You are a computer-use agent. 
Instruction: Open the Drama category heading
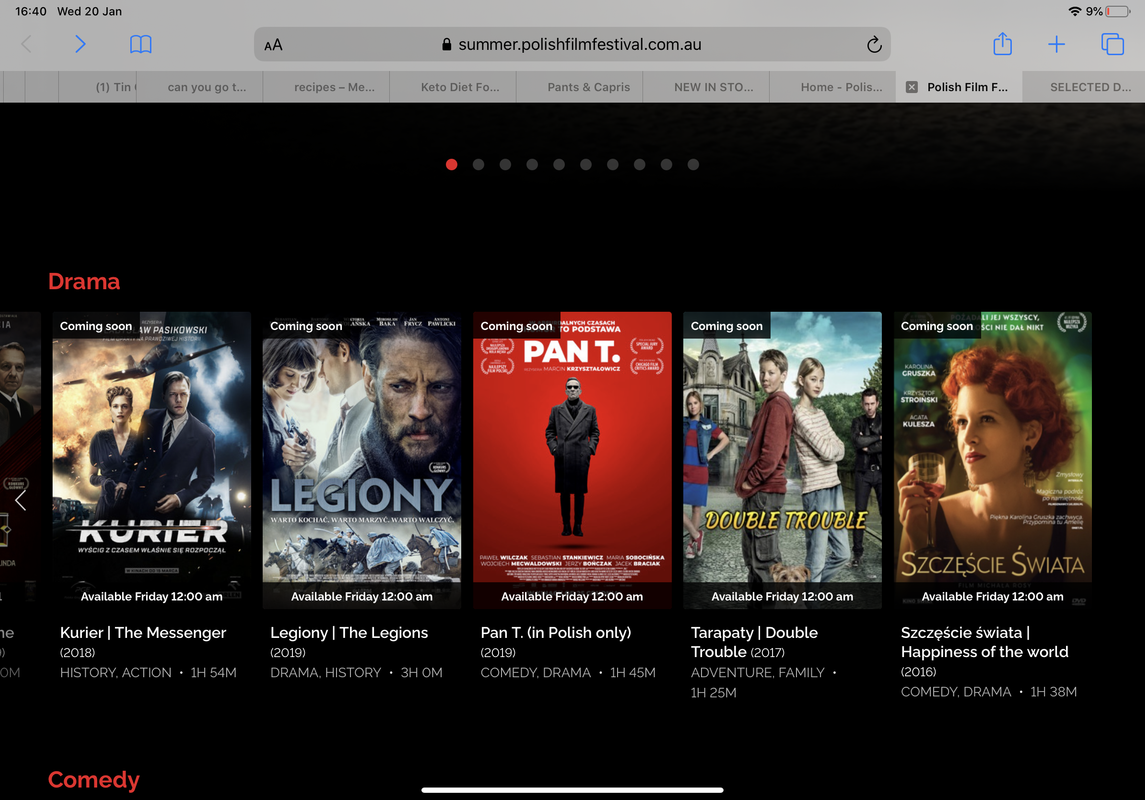[x=84, y=281]
